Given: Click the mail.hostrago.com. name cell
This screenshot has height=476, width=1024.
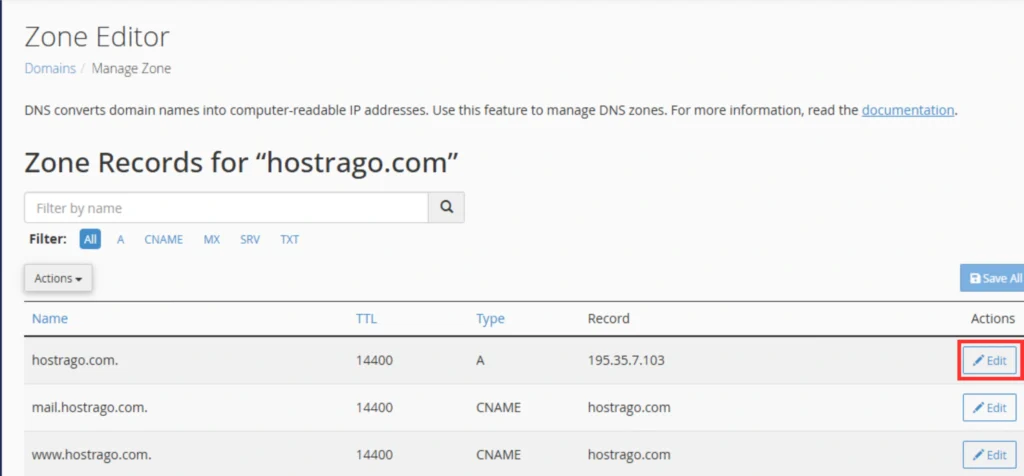Looking at the screenshot, I should 89,407.
